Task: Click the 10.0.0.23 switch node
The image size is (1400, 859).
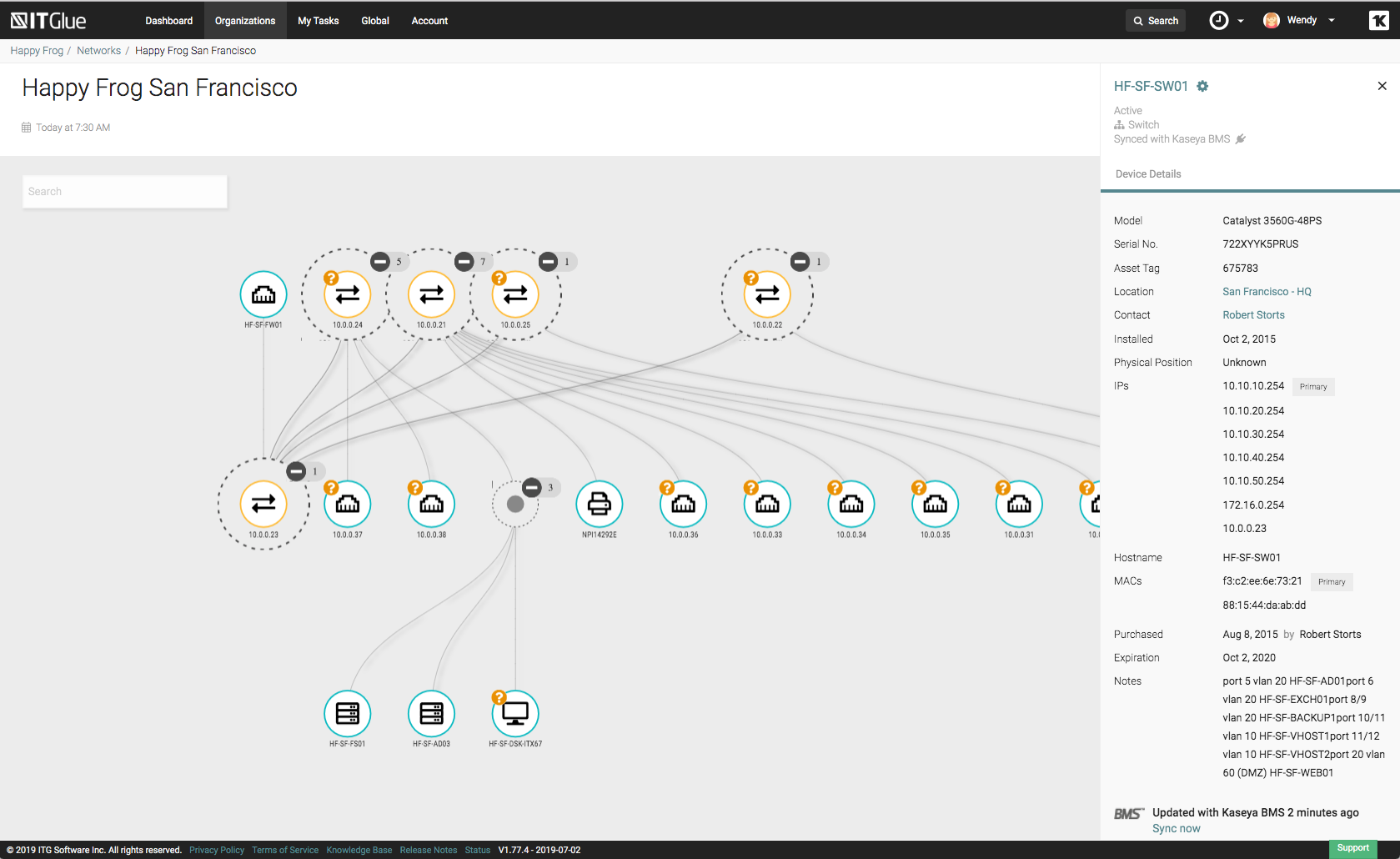Action: point(263,504)
